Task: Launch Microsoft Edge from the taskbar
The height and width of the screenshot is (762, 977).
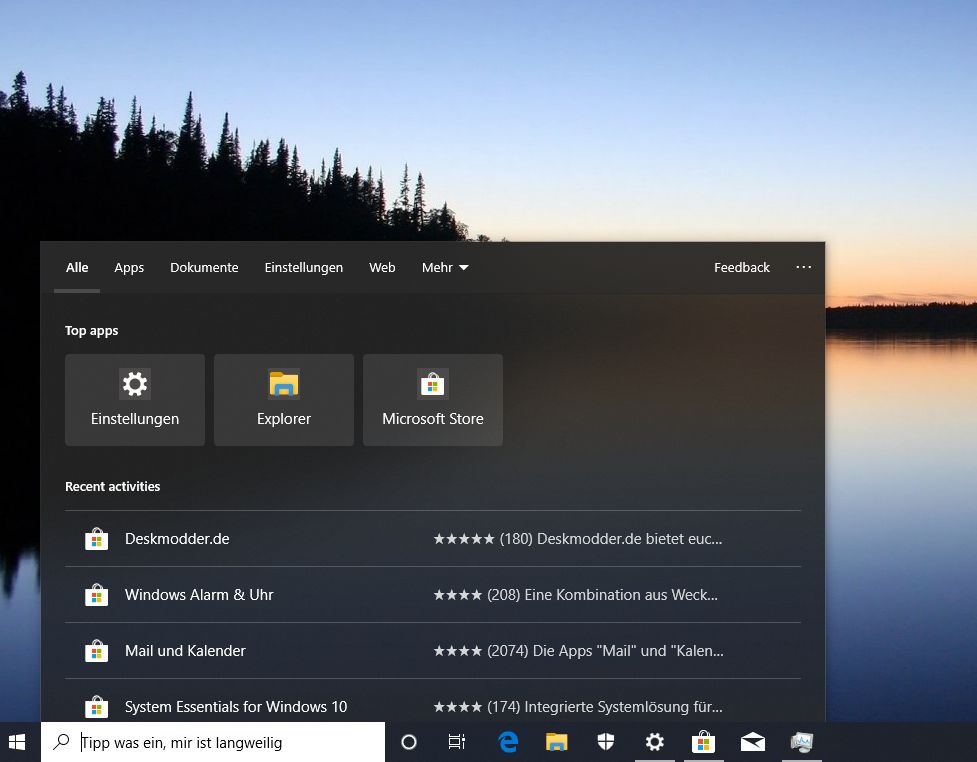Action: pos(508,742)
